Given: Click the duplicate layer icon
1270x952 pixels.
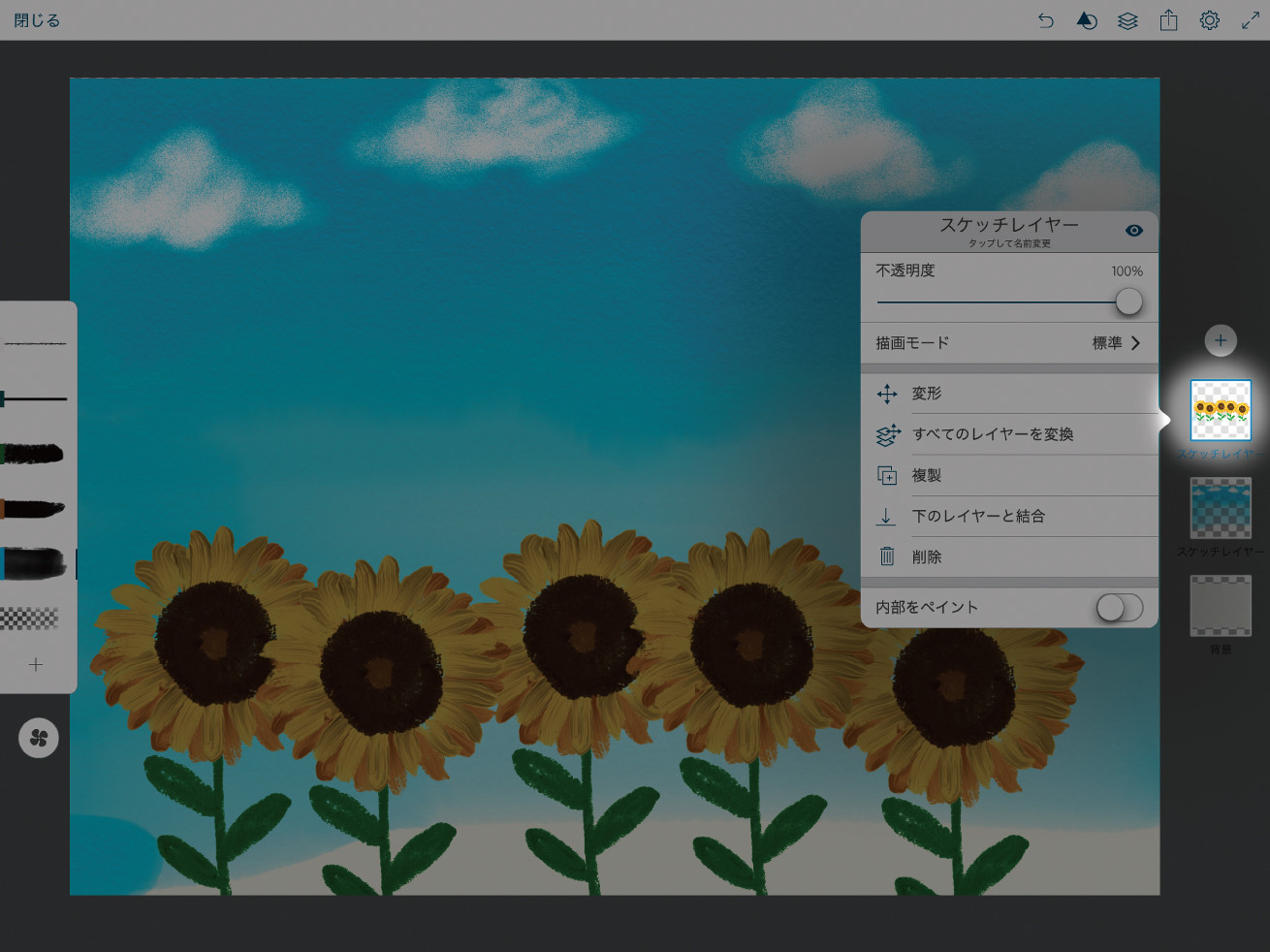Looking at the screenshot, I should click(887, 476).
